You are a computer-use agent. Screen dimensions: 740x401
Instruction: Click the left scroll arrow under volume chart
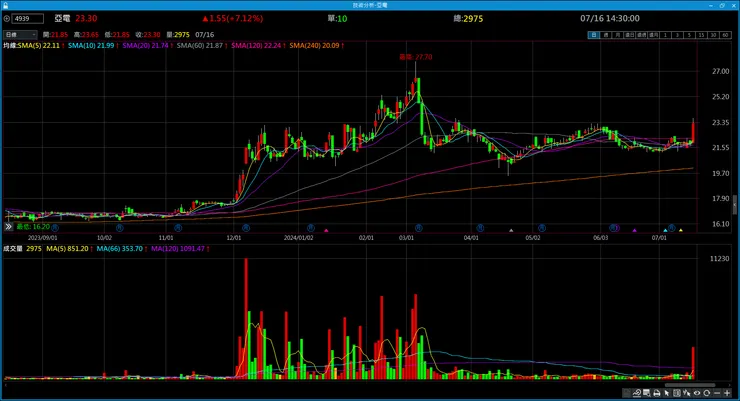coord(6,385)
